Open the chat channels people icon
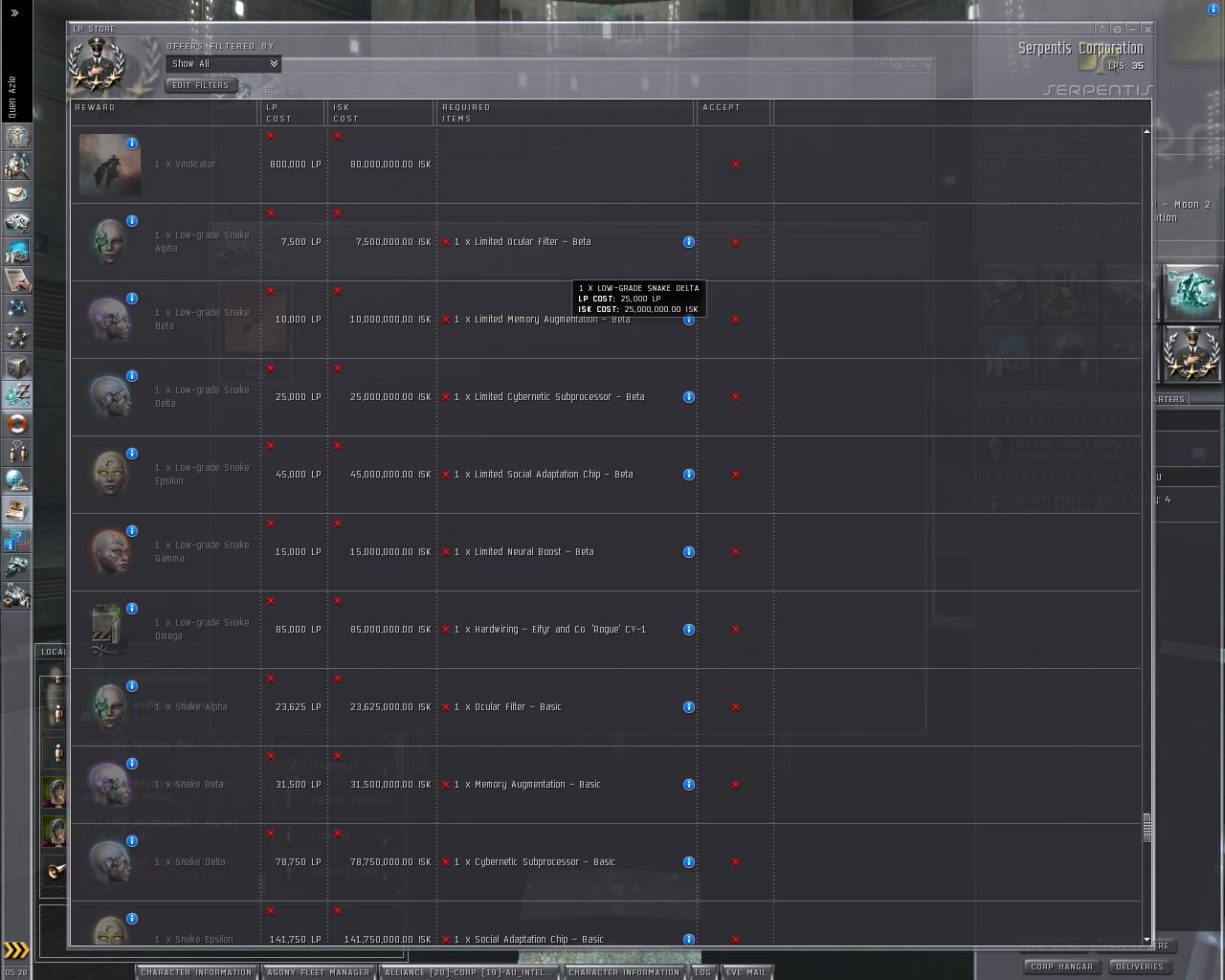The width and height of the screenshot is (1225, 980). pos(16,453)
